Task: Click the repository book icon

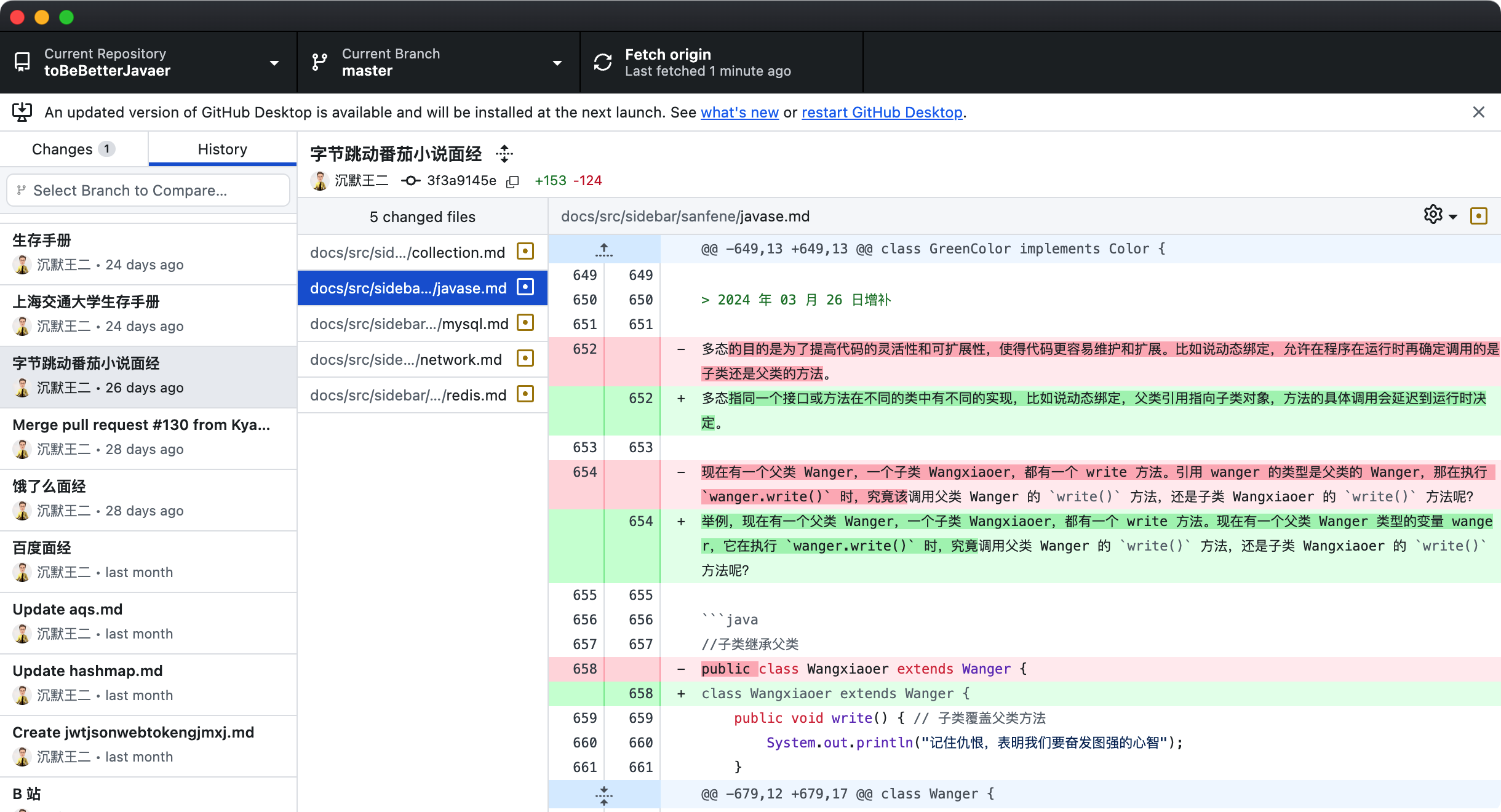Action: click(x=23, y=62)
